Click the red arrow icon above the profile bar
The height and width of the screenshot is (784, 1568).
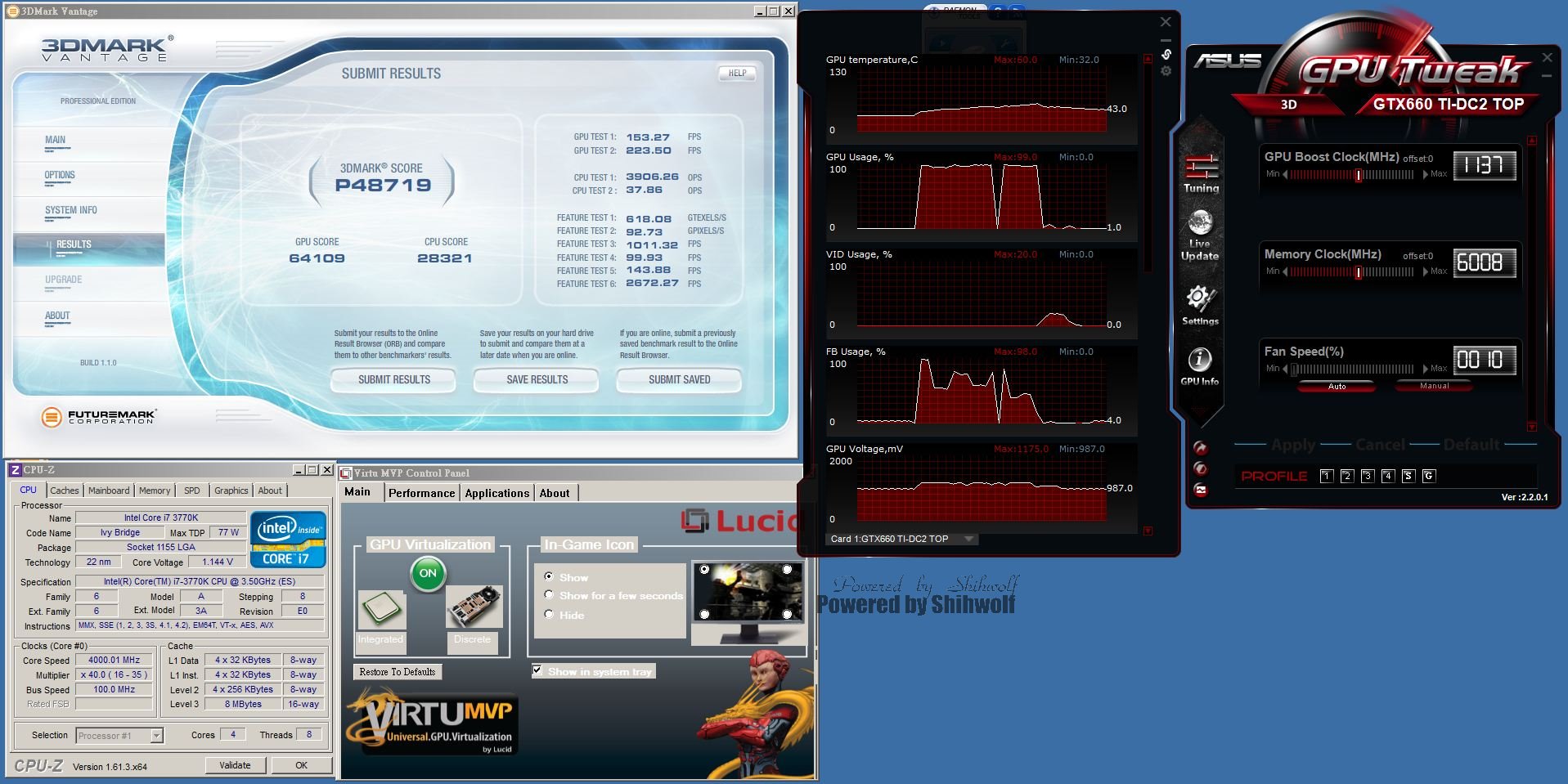click(1201, 447)
